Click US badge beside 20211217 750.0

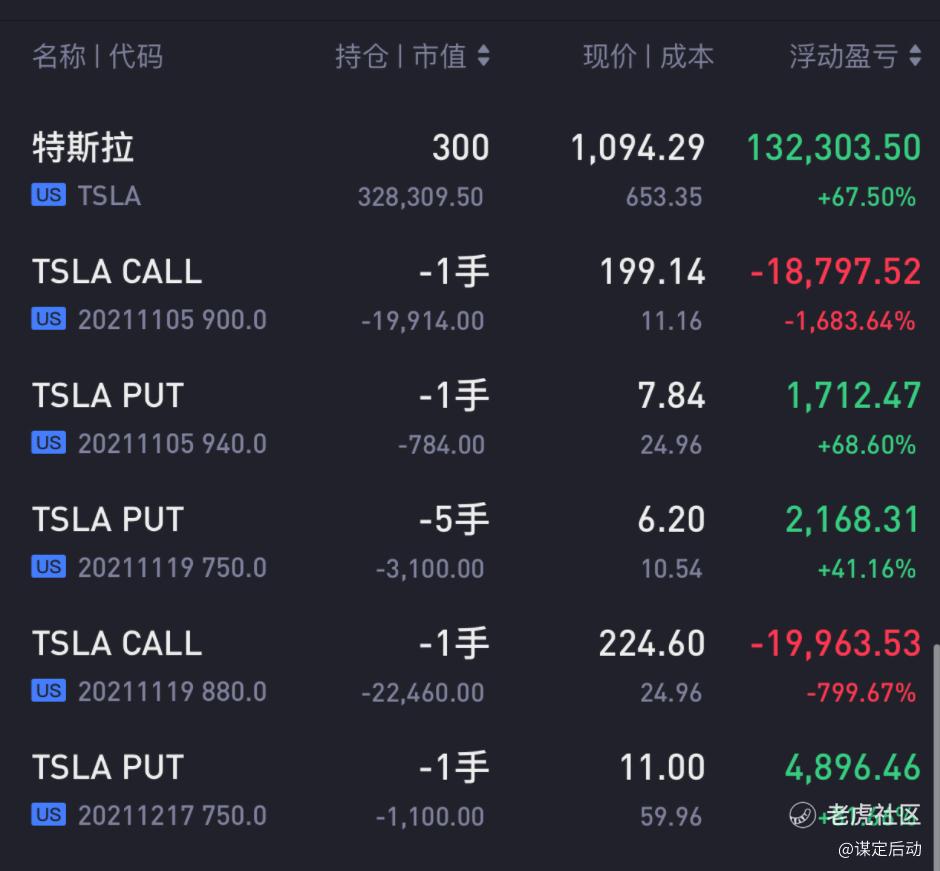[49, 815]
